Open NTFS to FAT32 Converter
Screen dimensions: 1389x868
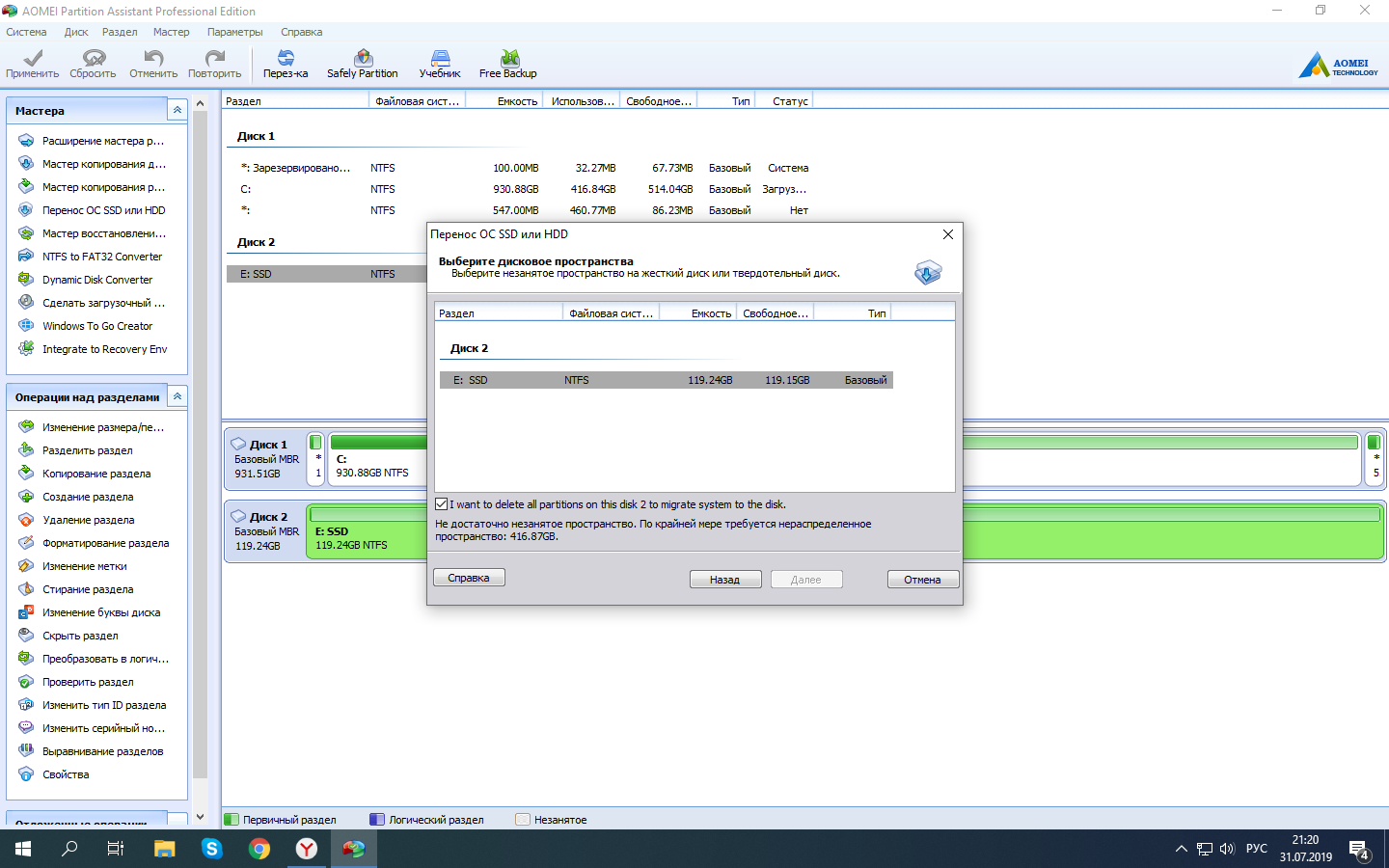coord(102,257)
